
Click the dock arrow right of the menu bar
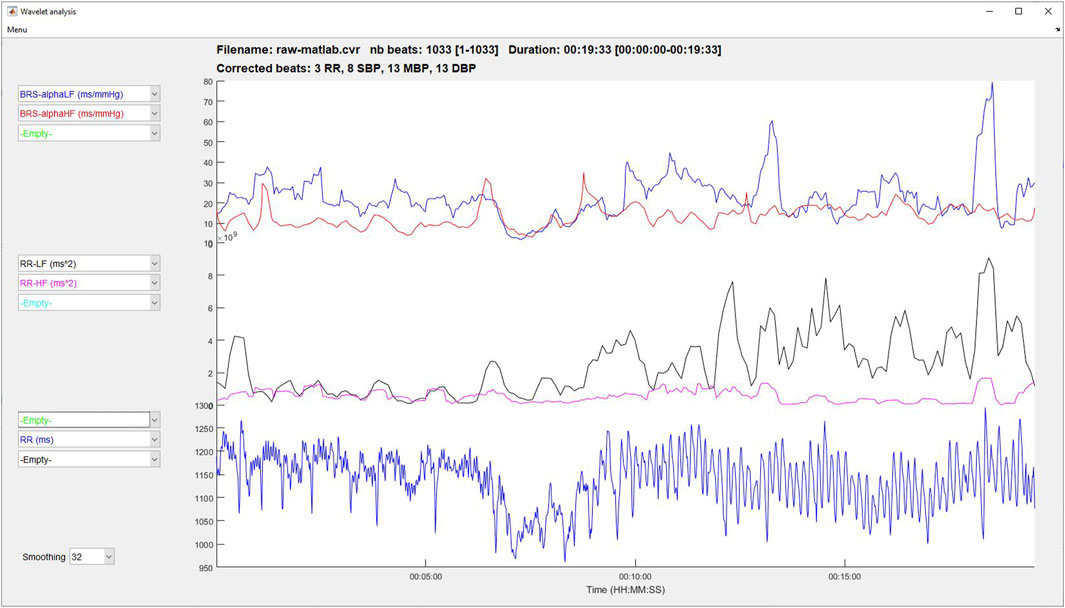point(1058,30)
